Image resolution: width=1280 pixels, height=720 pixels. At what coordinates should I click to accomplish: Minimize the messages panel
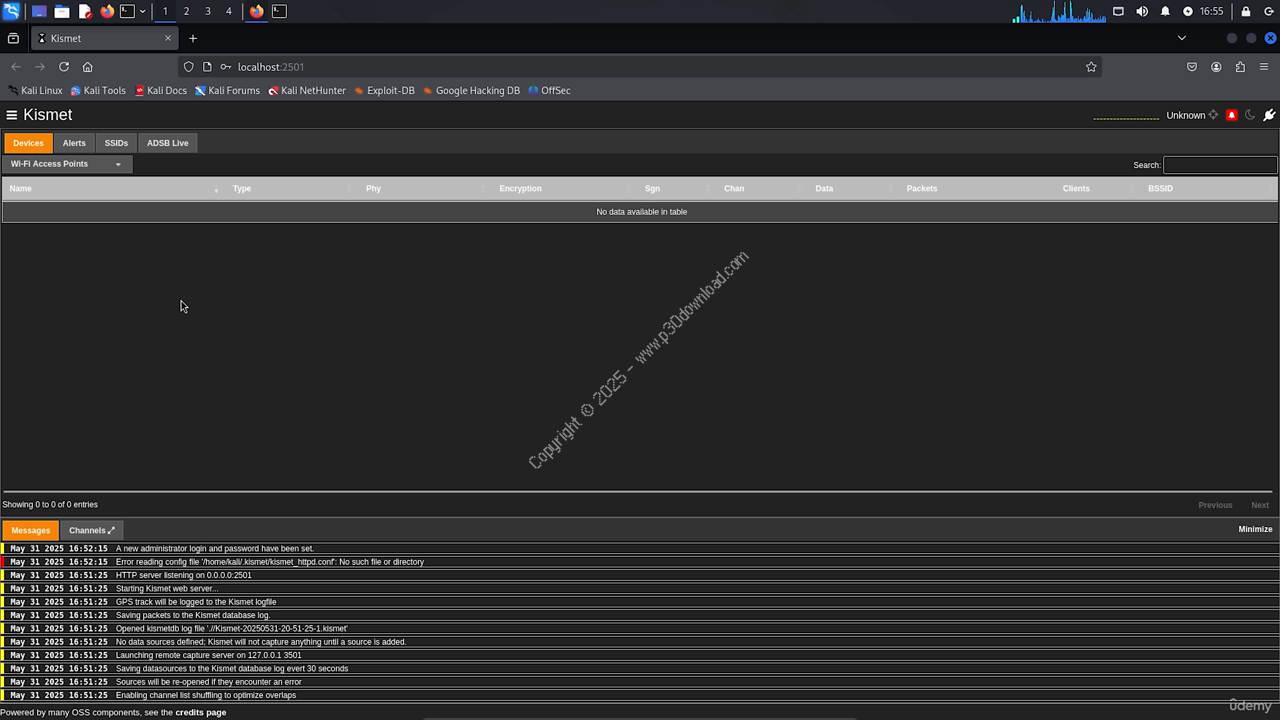tap(1255, 529)
